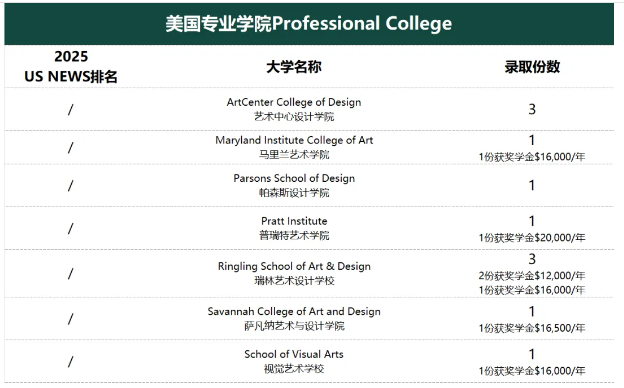Viewport: 624px width, 388px height.
Task: Click Maryland Institute College of Art text
Action: pos(294,140)
